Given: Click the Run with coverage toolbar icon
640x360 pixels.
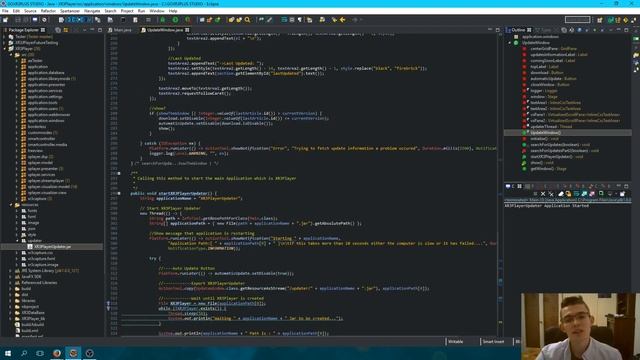Looking at the screenshot, I should click(x=188, y=20).
